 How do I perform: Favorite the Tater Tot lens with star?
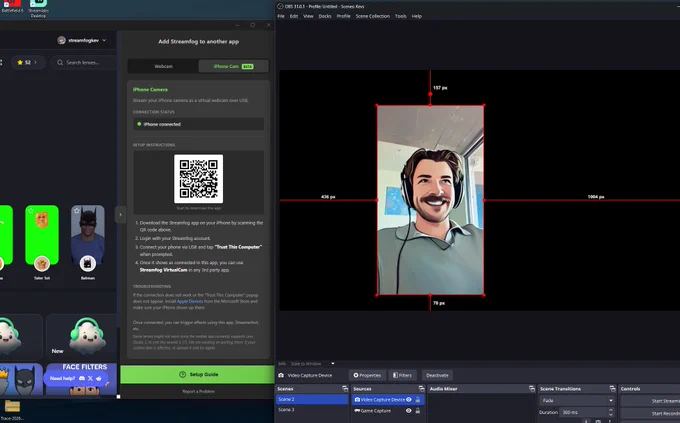(x=31, y=211)
